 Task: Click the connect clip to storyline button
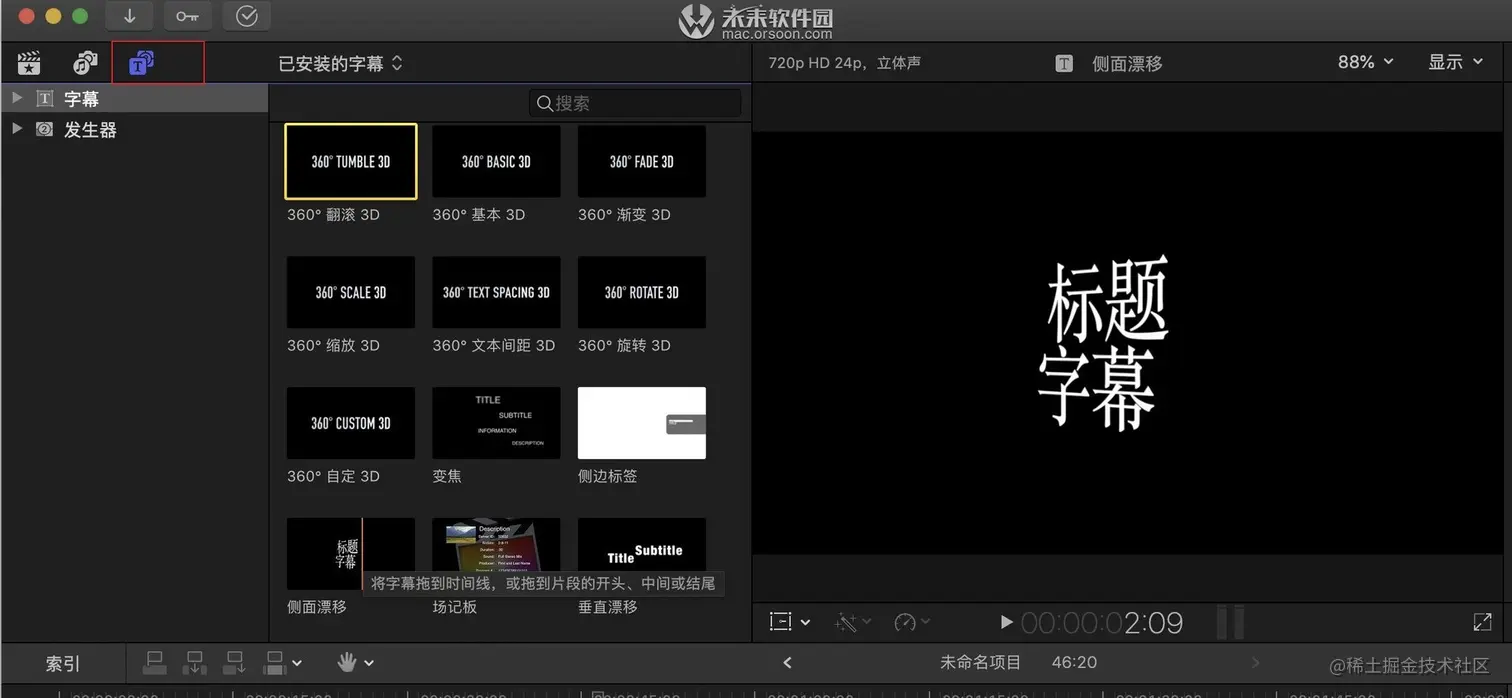click(155, 662)
